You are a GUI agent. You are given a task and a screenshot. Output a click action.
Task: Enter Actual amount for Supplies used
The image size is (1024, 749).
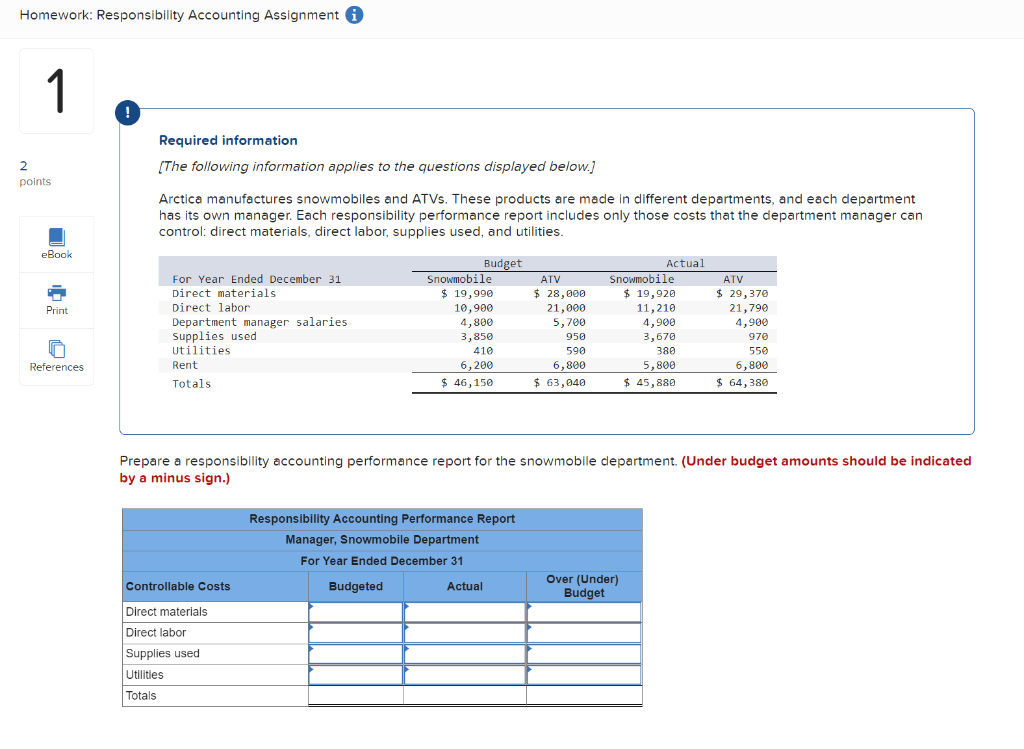click(x=465, y=653)
